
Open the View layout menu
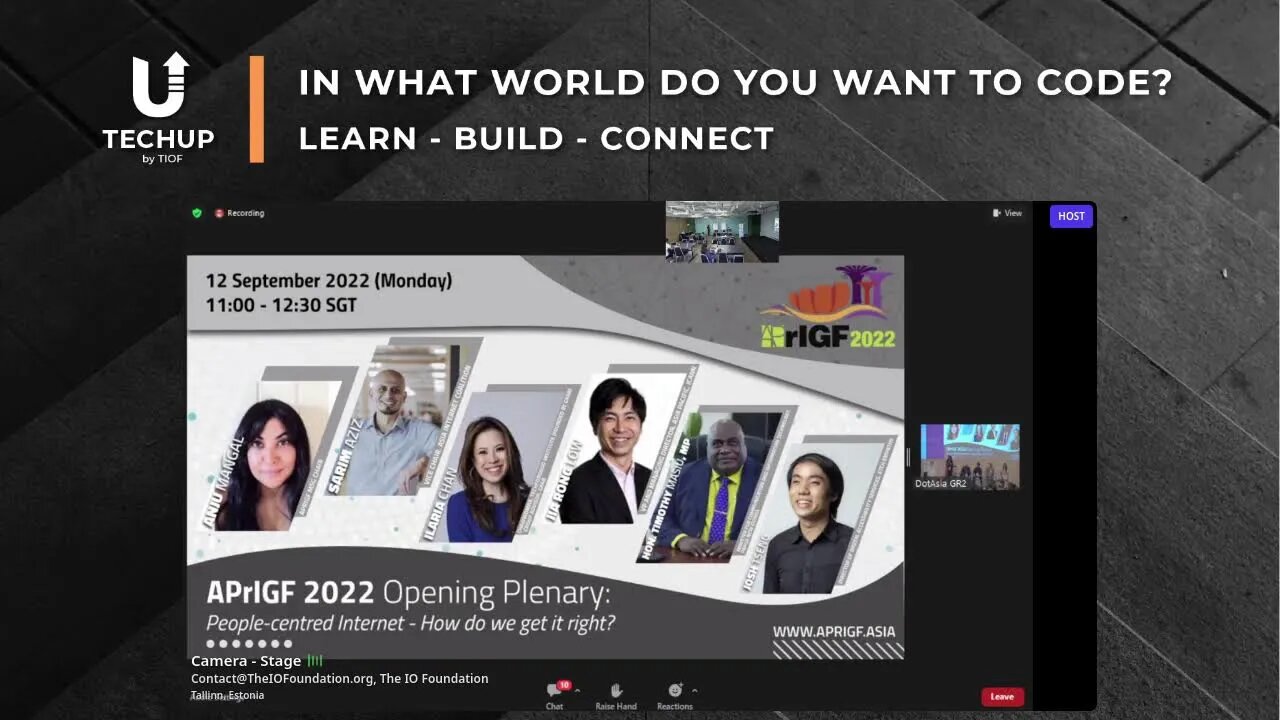(x=1007, y=213)
